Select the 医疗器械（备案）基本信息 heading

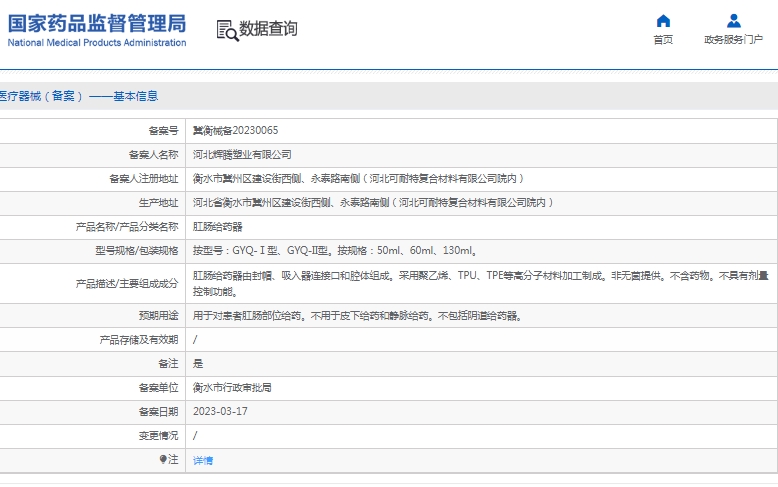point(78,96)
